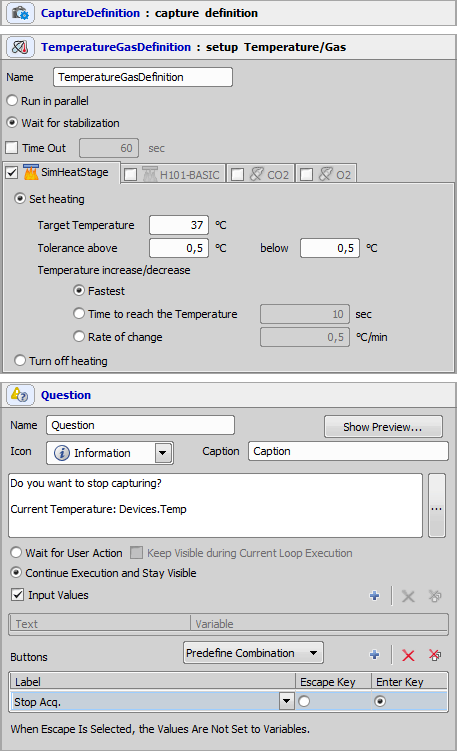Switch to the CO2 tab
The width and height of the screenshot is (457, 751).
(261, 174)
